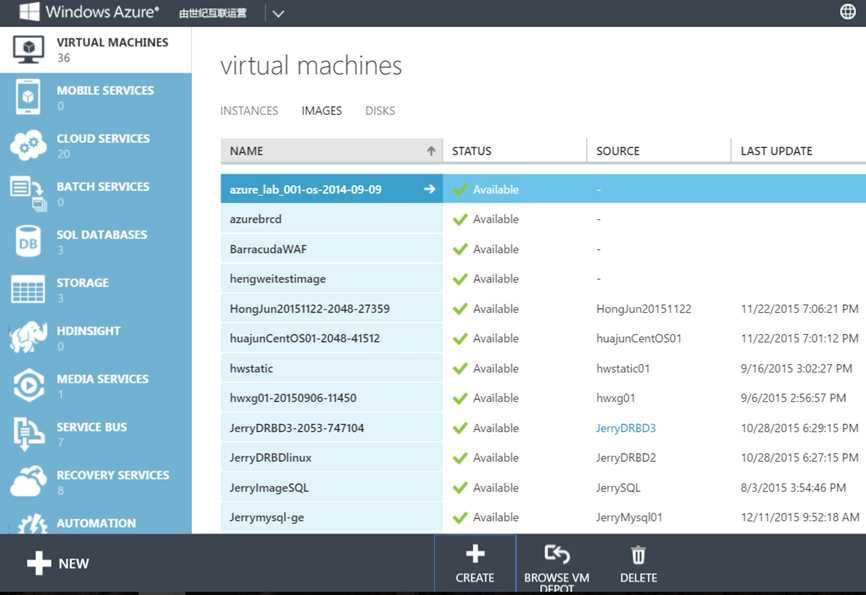Open Recovery Services cloud icon

click(x=28, y=481)
